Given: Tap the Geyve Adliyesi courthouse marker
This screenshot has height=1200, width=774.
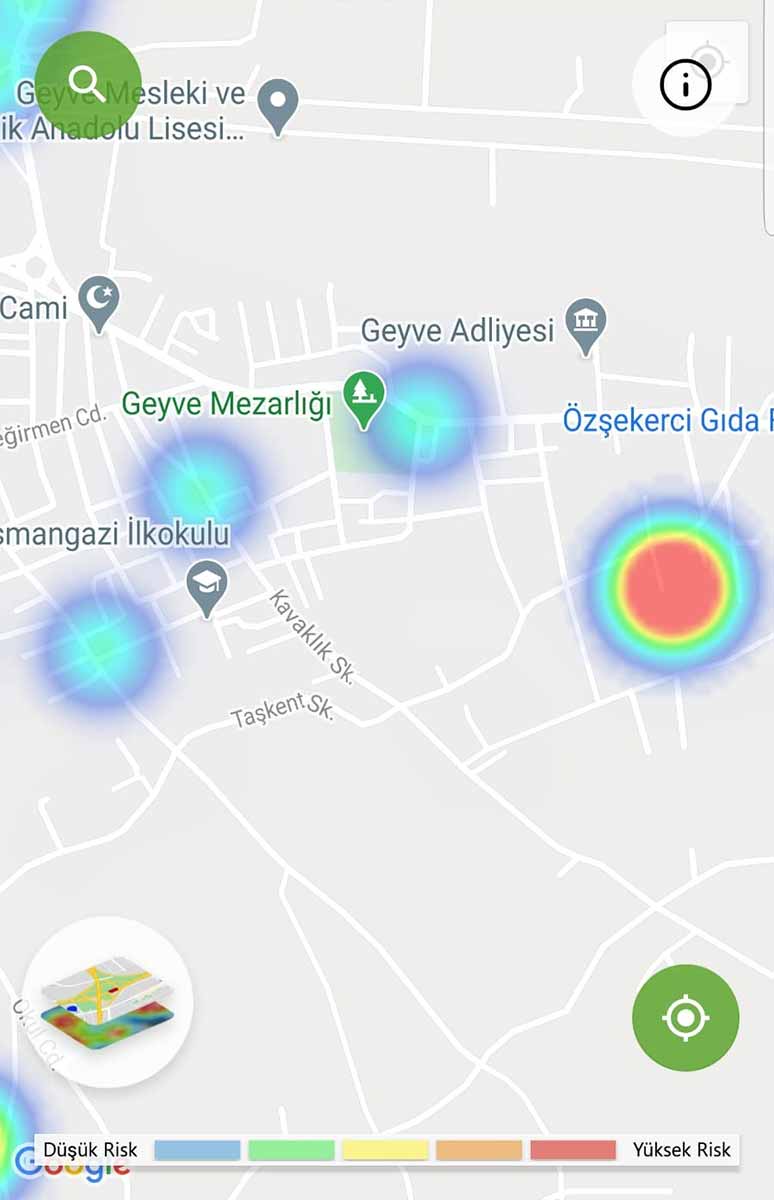Looking at the screenshot, I should point(585,327).
